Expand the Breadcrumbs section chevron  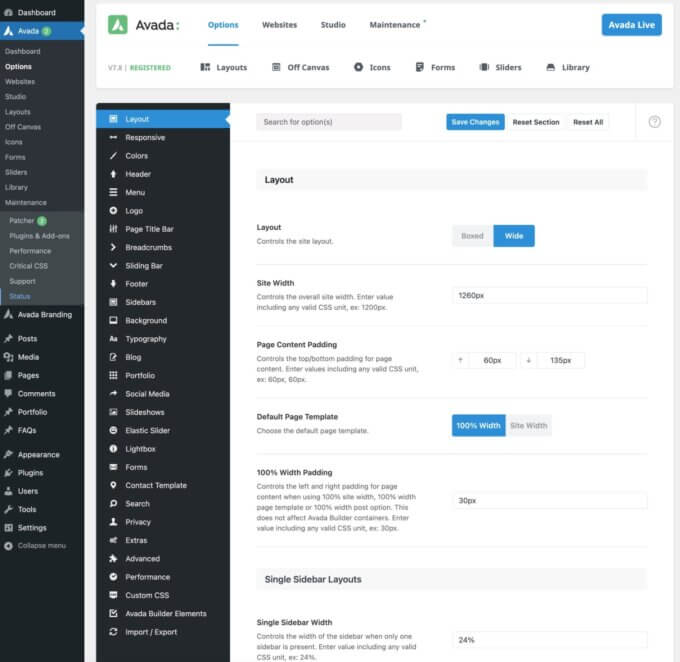pyautogui.click(x=113, y=247)
